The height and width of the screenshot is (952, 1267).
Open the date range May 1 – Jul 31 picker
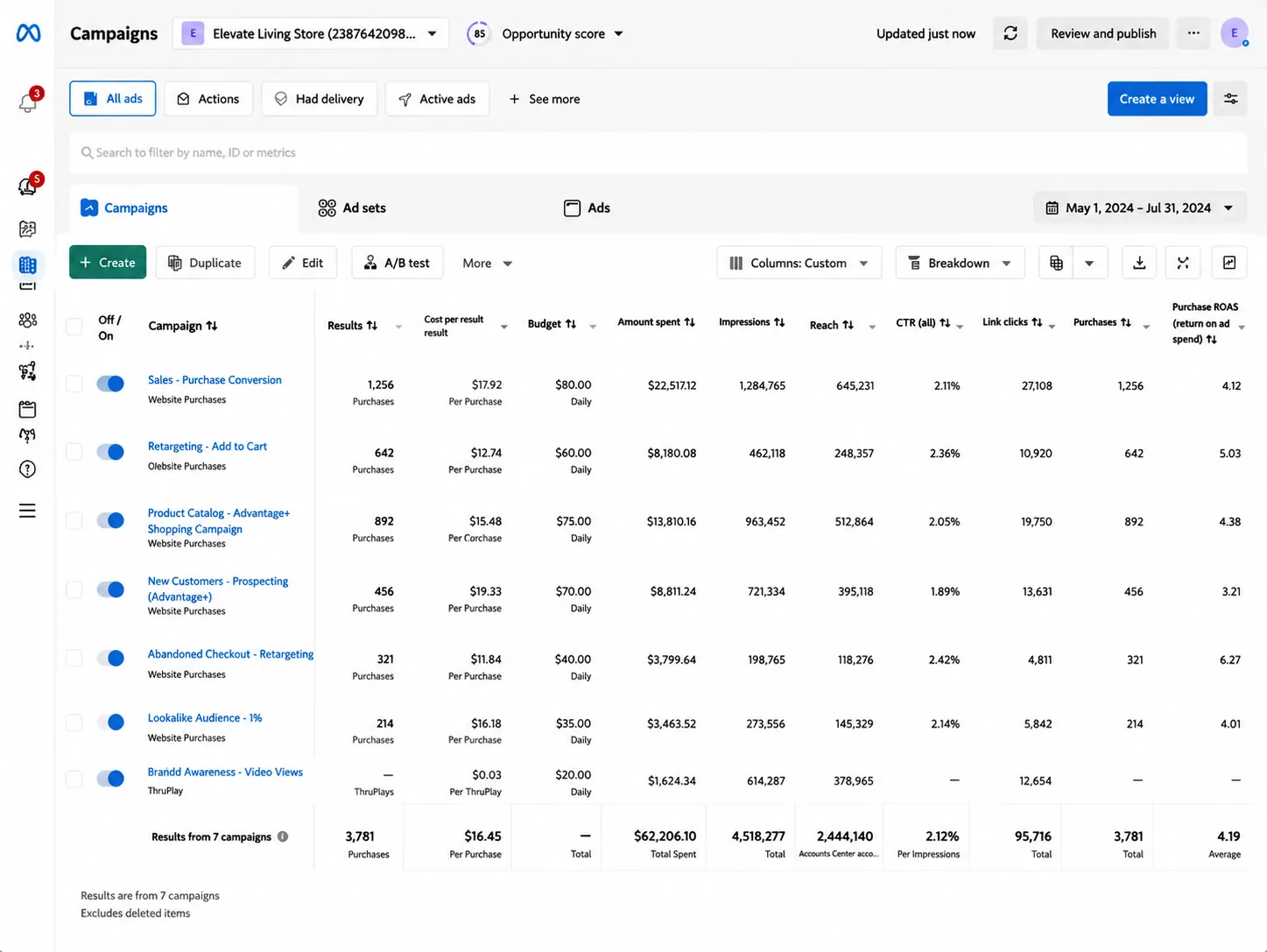click(1140, 208)
